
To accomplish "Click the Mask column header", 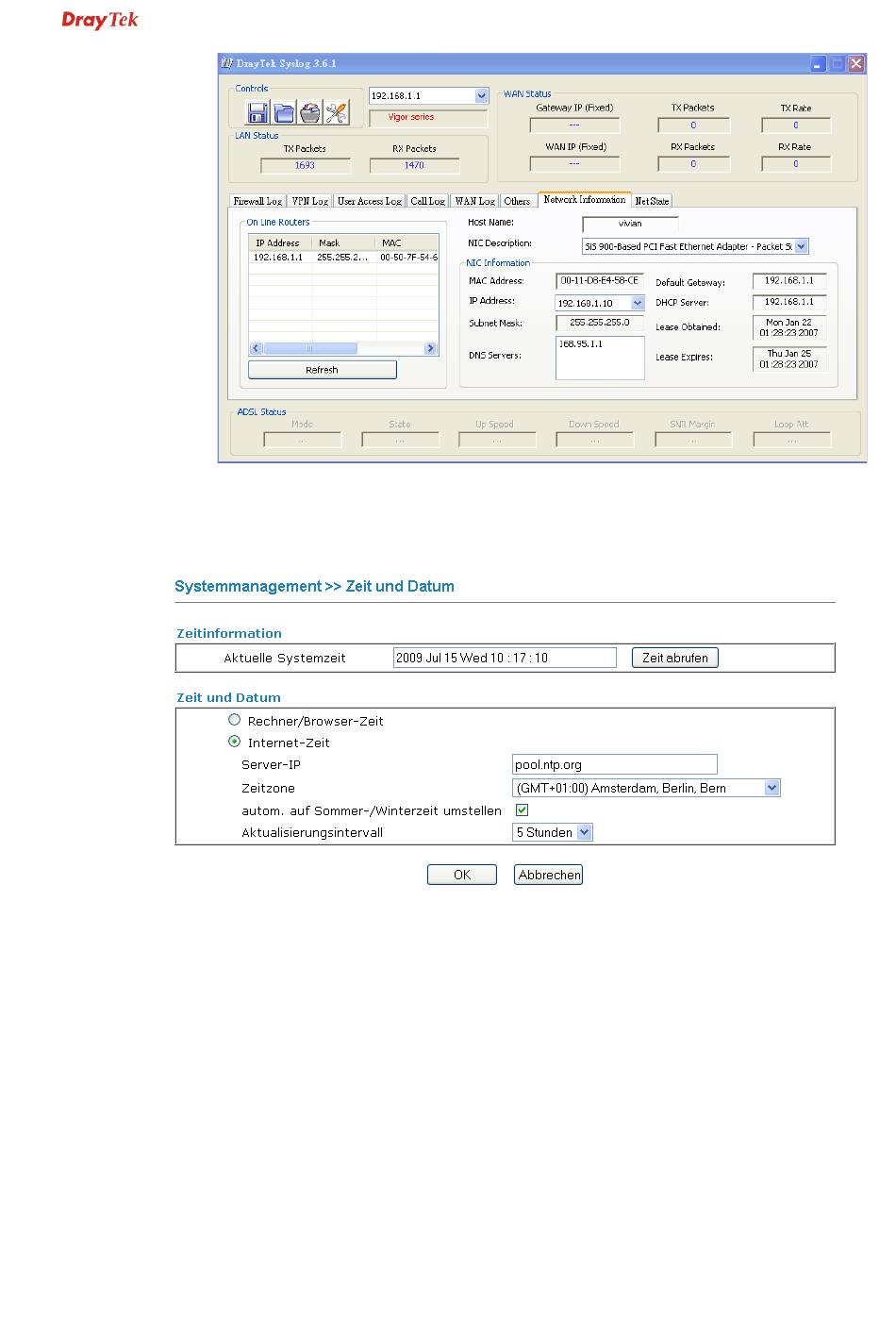I will click(x=345, y=242).
